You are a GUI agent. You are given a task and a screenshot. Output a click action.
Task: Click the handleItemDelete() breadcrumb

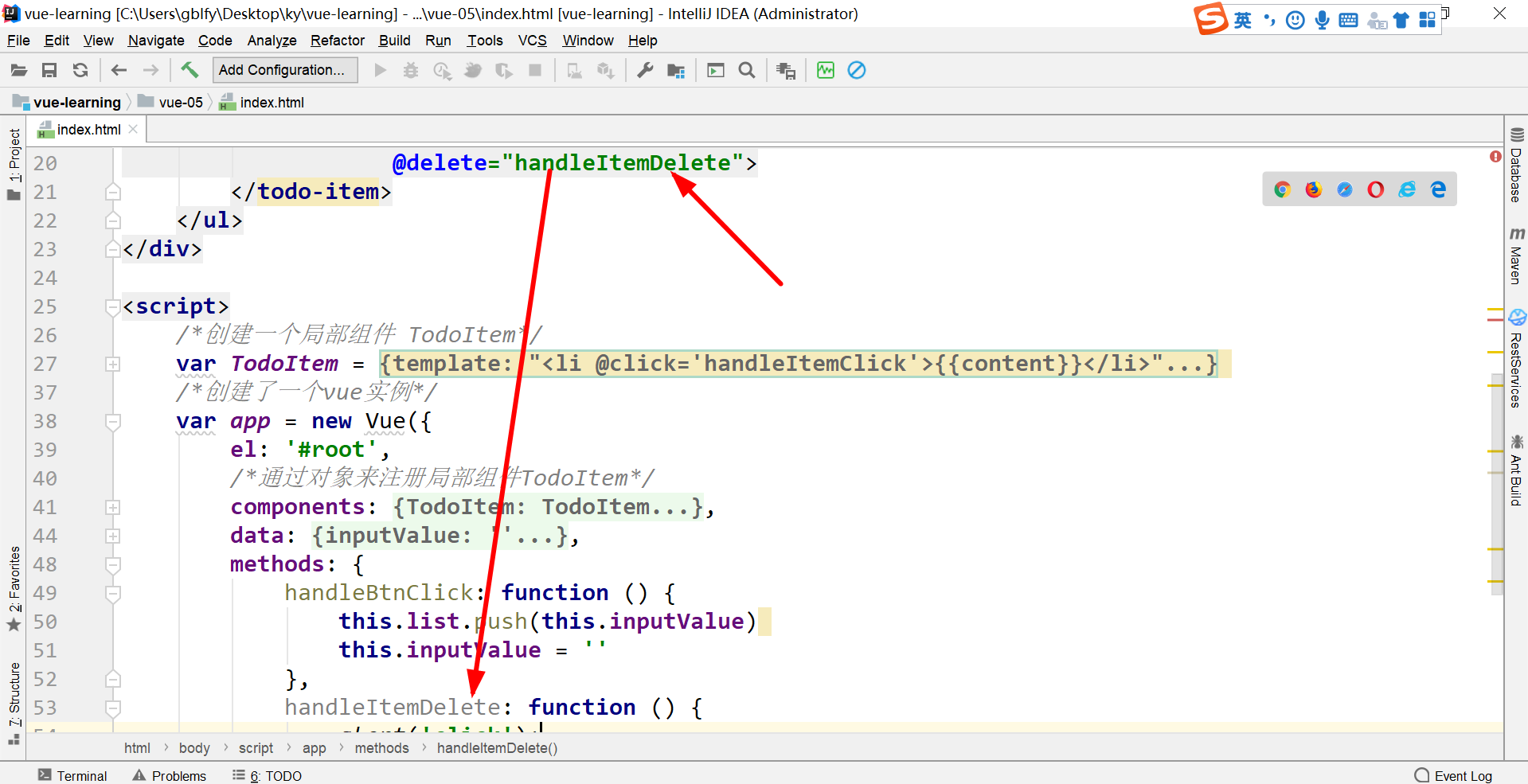tap(497, 748)
